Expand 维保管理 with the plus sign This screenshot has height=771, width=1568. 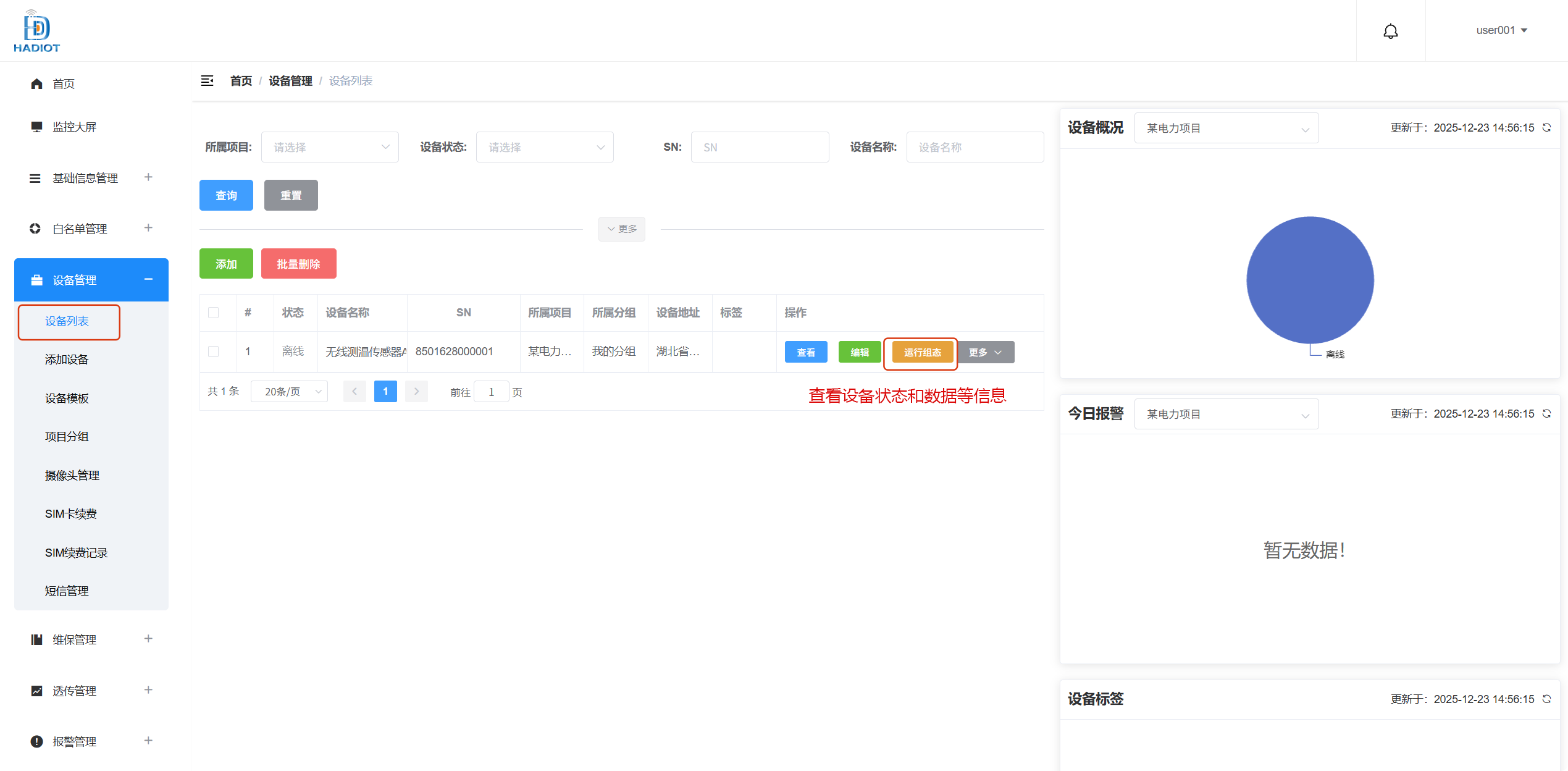[148, 639]
